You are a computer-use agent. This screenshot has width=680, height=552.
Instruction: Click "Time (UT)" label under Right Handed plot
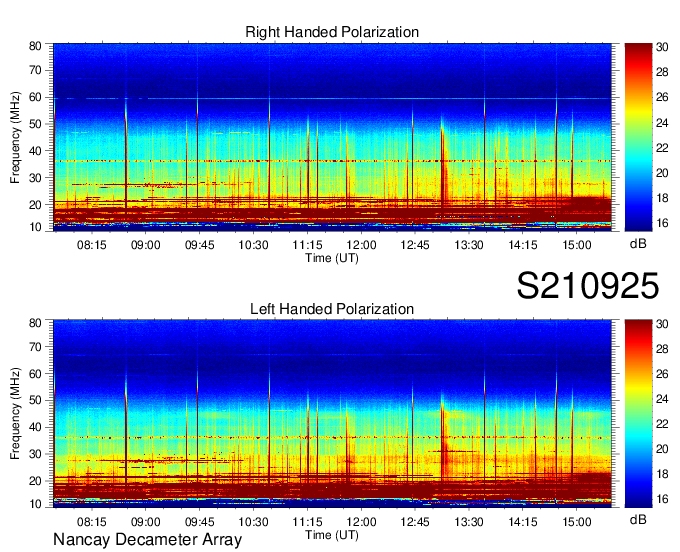tap(332, 258)
